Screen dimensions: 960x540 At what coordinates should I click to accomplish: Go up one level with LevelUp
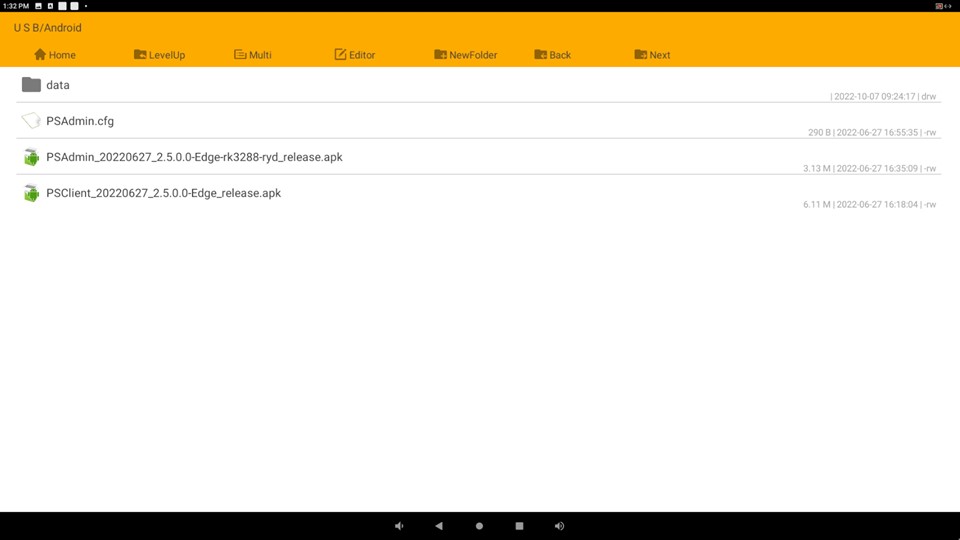tap(159, 55)
